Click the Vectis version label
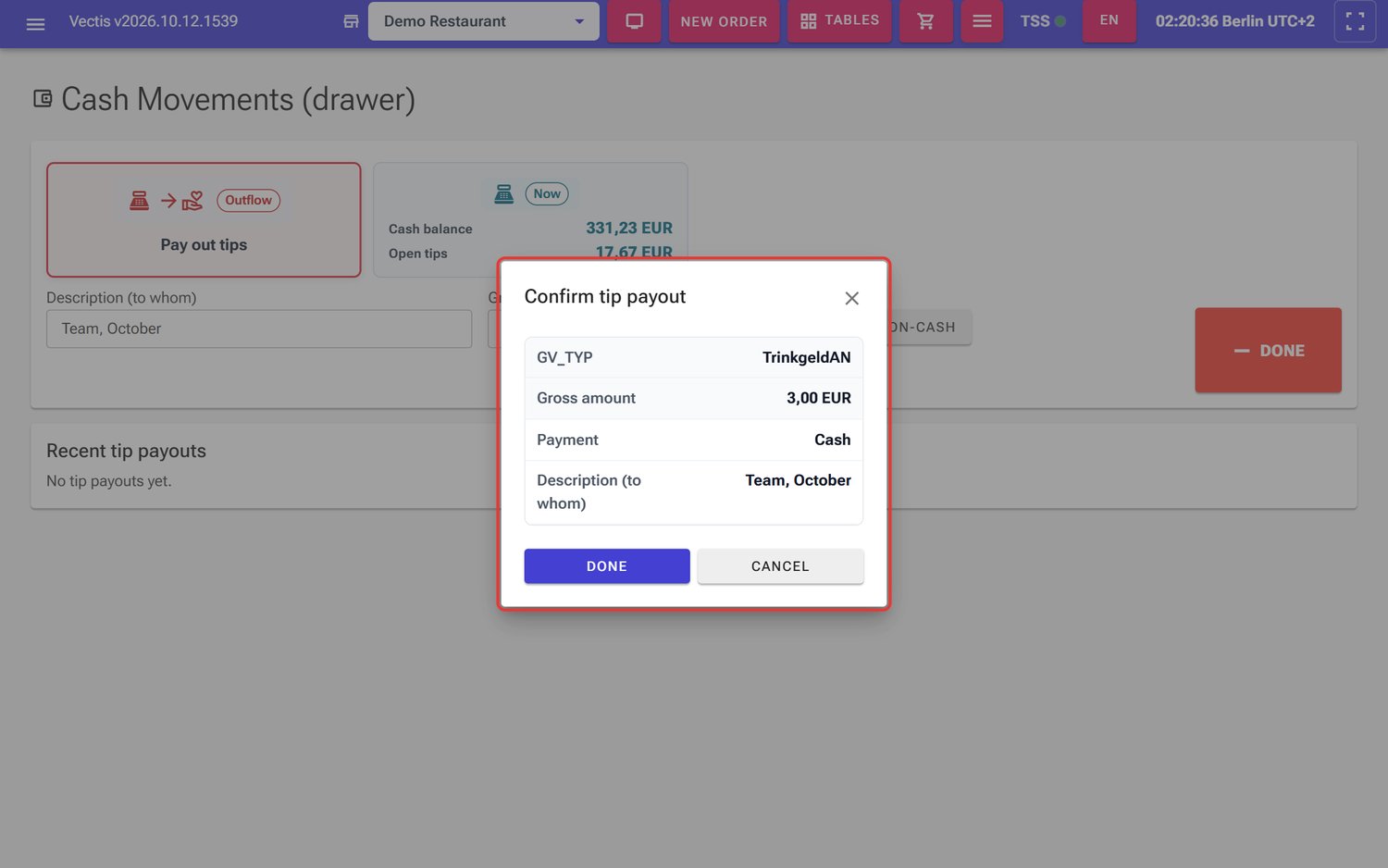The height and width of the screenshot is (868, 1388). point(154,21)
